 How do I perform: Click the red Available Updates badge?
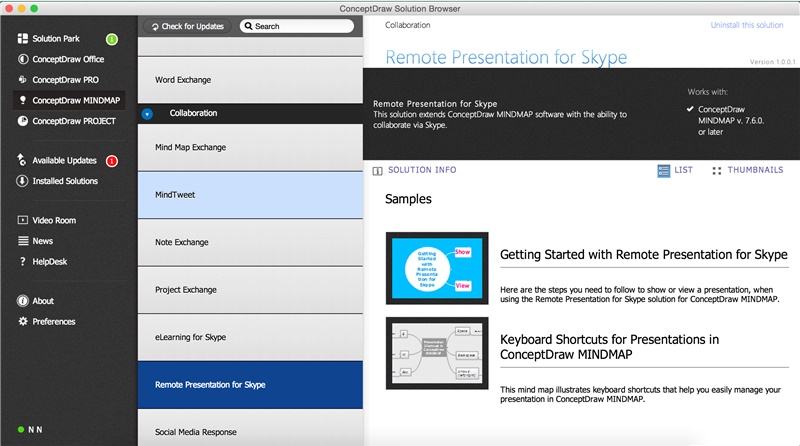(x=112, y=161)
